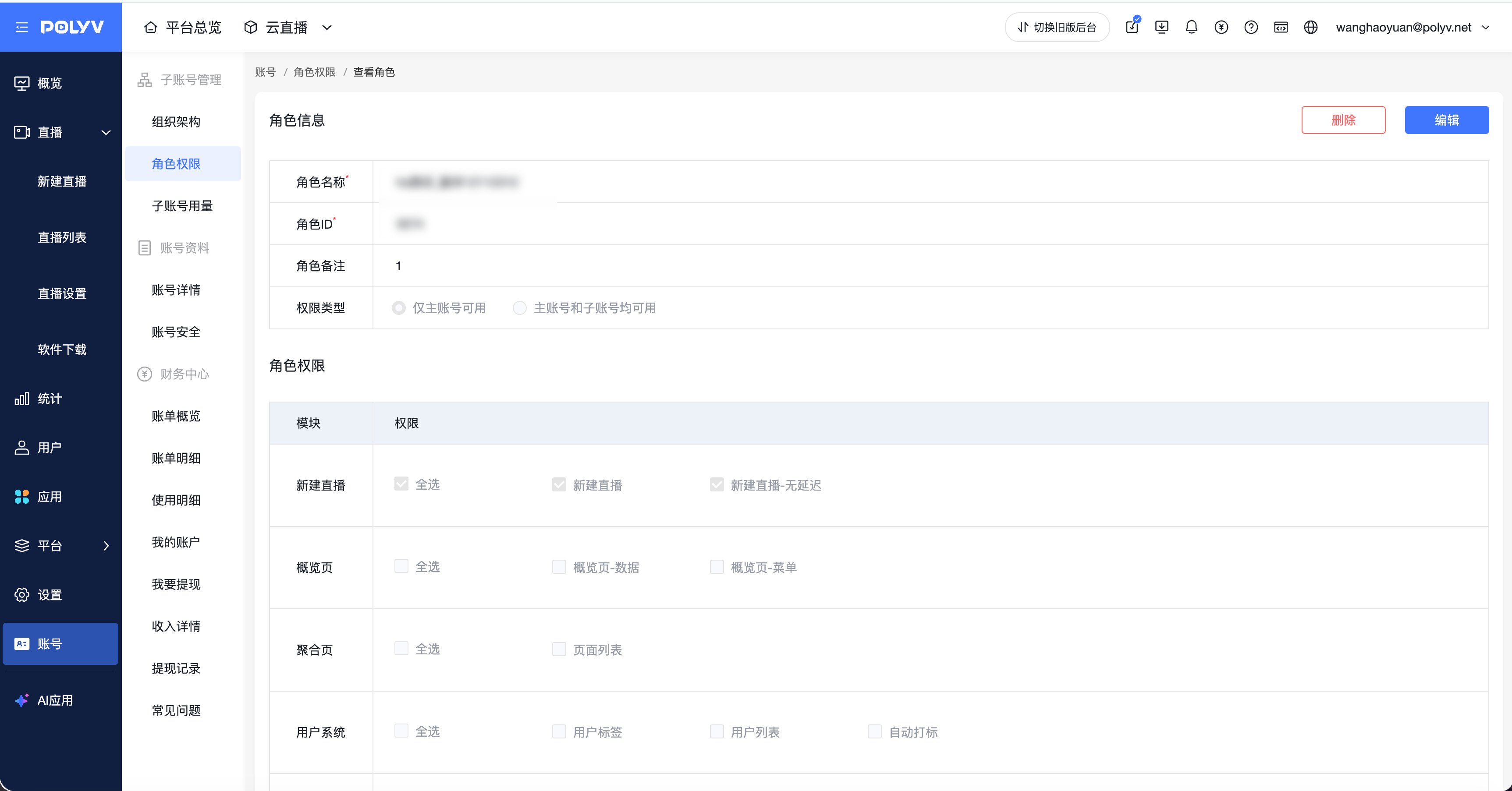Open the developer API console icon

coord(1281,27)
